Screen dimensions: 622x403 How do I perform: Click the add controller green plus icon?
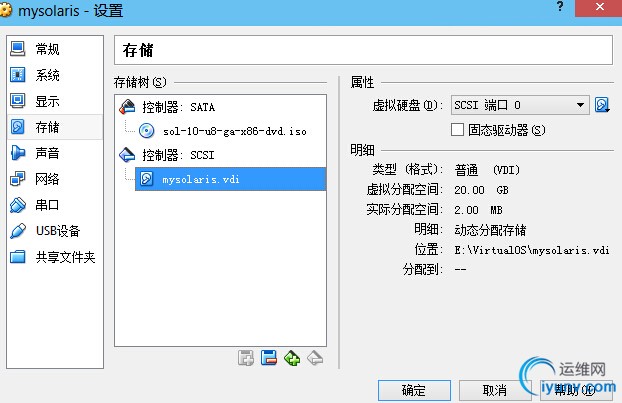point(292,358)
